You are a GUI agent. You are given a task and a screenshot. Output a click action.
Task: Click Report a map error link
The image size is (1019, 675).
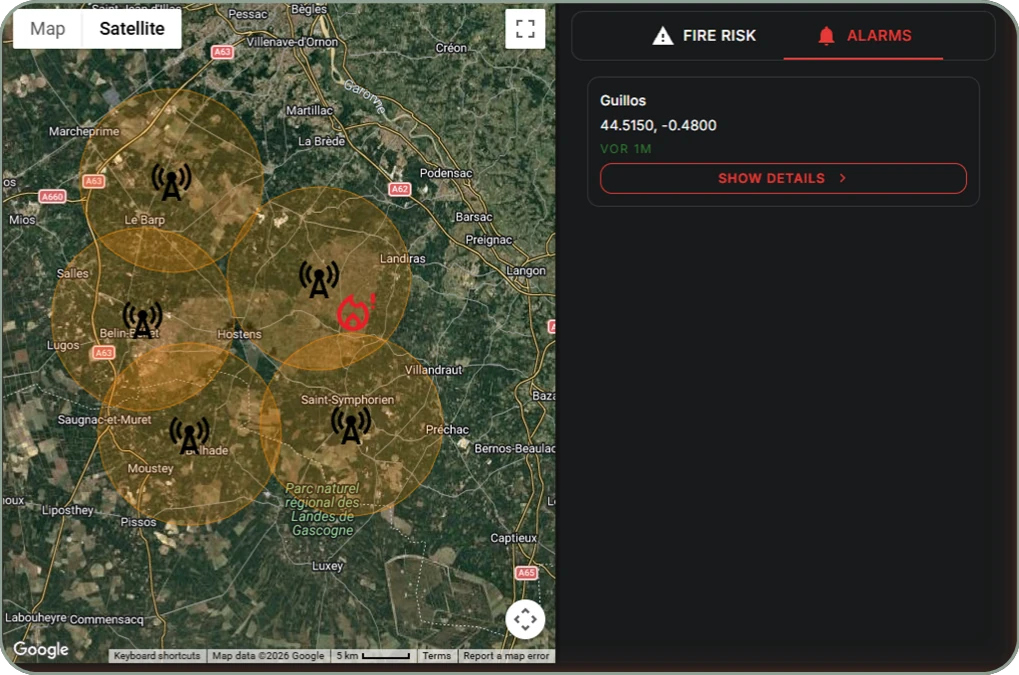click(x=506, y=656)
